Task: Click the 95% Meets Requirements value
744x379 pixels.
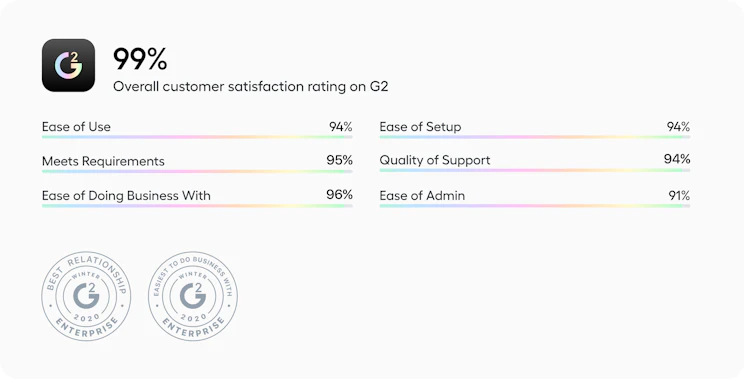Action: pyautogui.click(x=340, y=160)
